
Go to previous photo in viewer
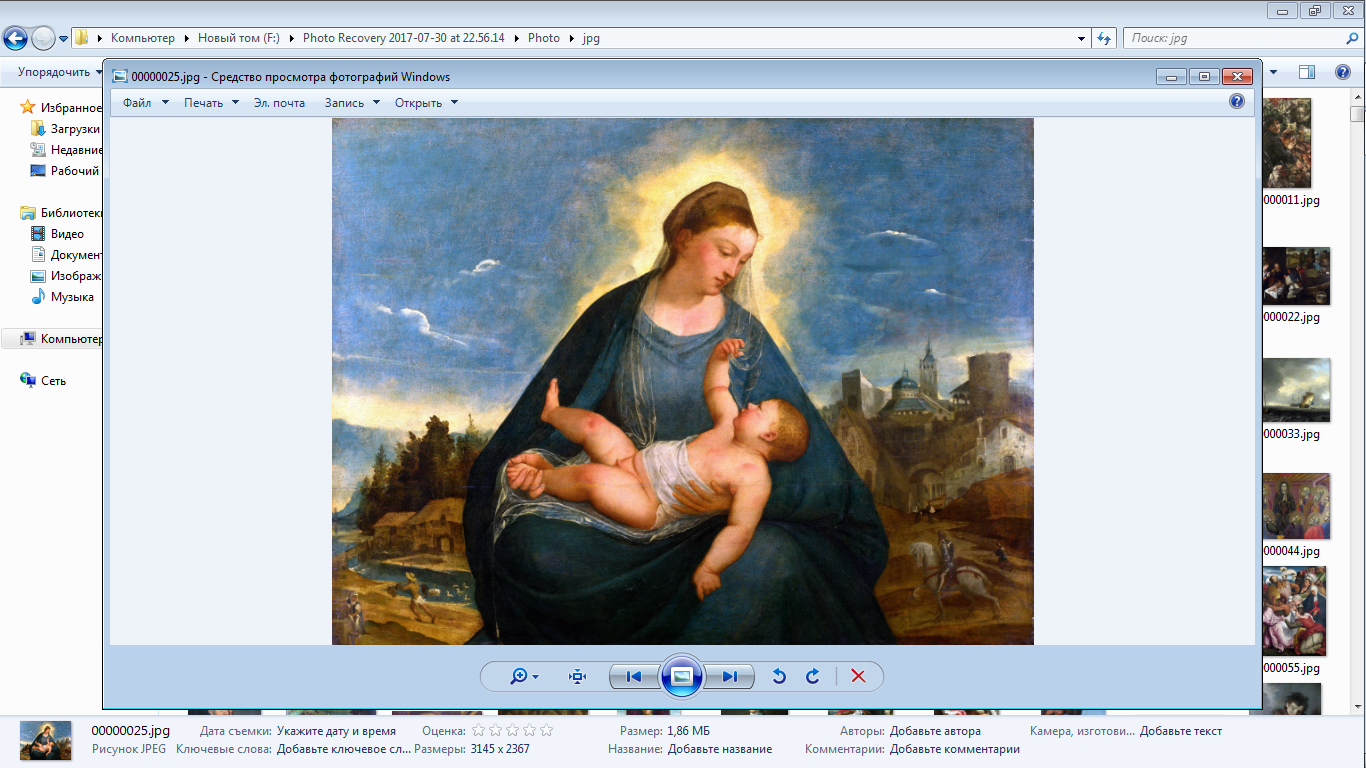coord(634,677)
